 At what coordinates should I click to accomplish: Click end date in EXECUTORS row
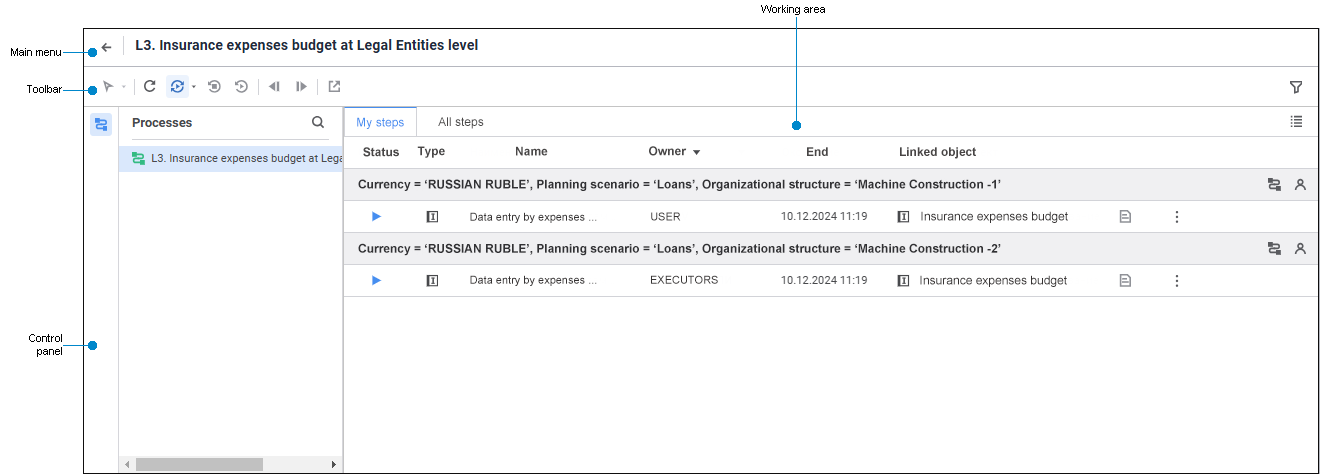click(824, 281)
